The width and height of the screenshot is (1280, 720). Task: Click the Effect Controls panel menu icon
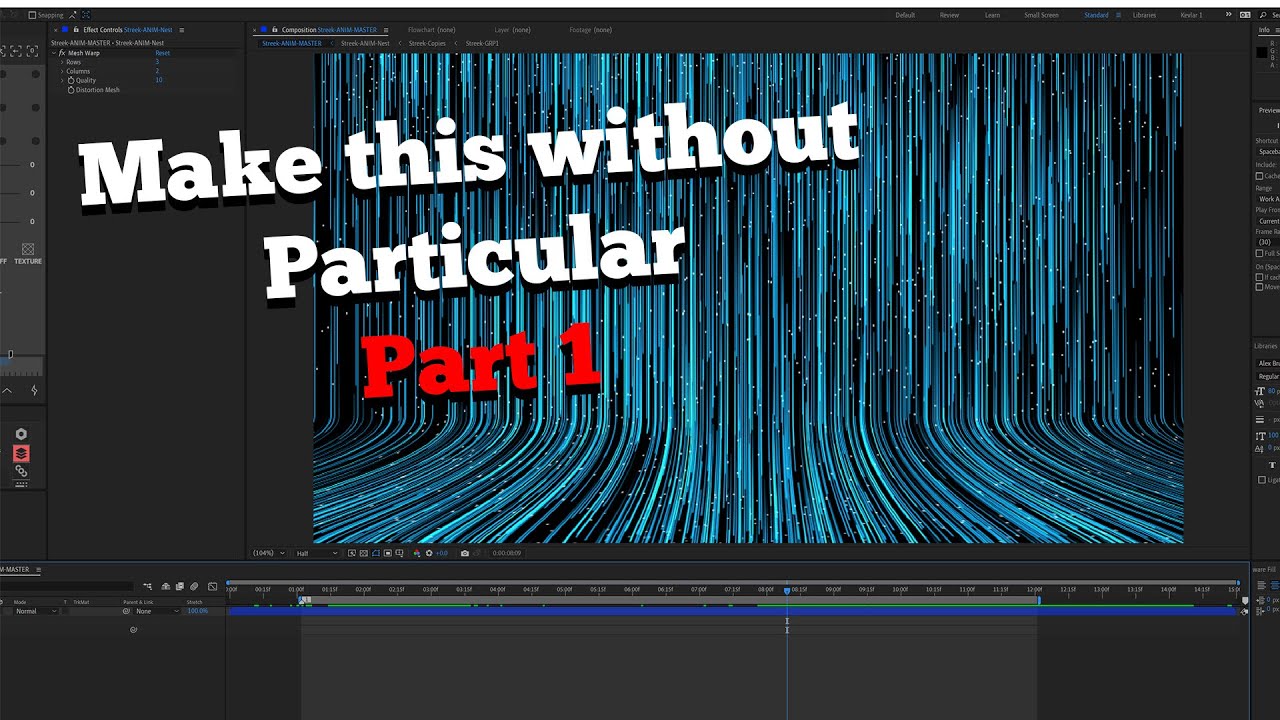[x=182, y=30]
